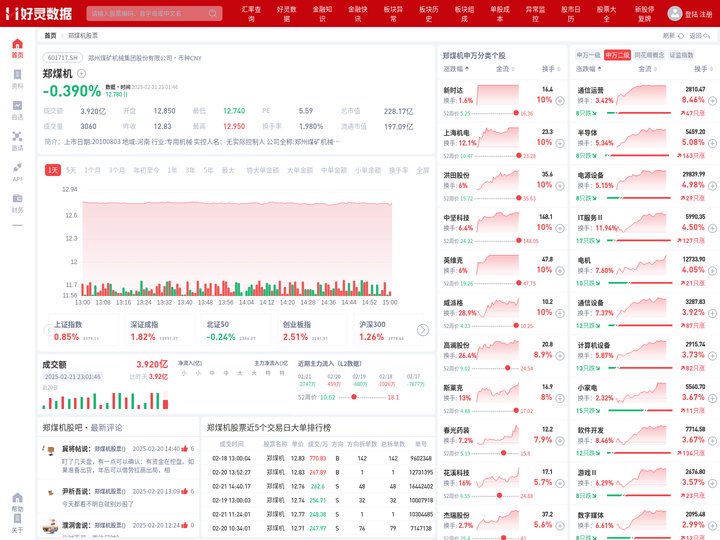The image size is (720, 540).
Task: Add IT服务 II sector with plus icon
Action: 712,228
